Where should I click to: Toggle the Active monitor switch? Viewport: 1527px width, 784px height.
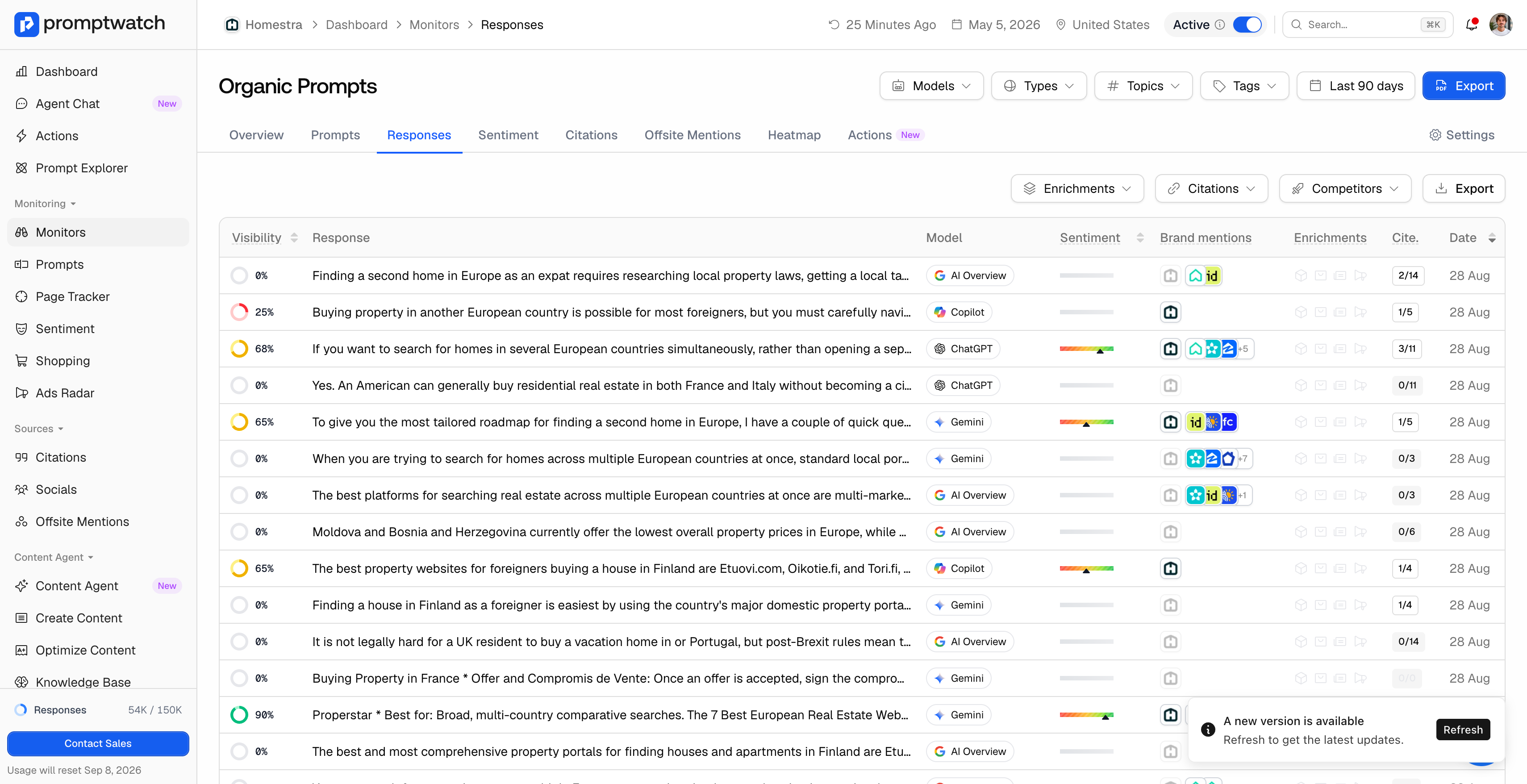click(1247, 24)
